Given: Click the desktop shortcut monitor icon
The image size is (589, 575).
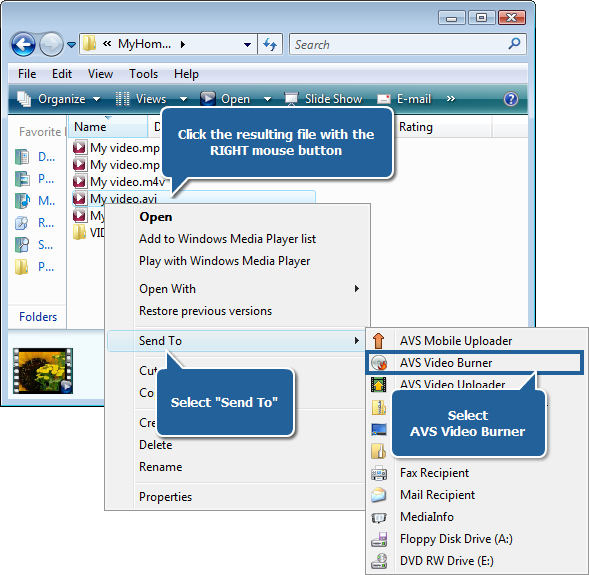Looking at the screenshot, I should 379,429.
